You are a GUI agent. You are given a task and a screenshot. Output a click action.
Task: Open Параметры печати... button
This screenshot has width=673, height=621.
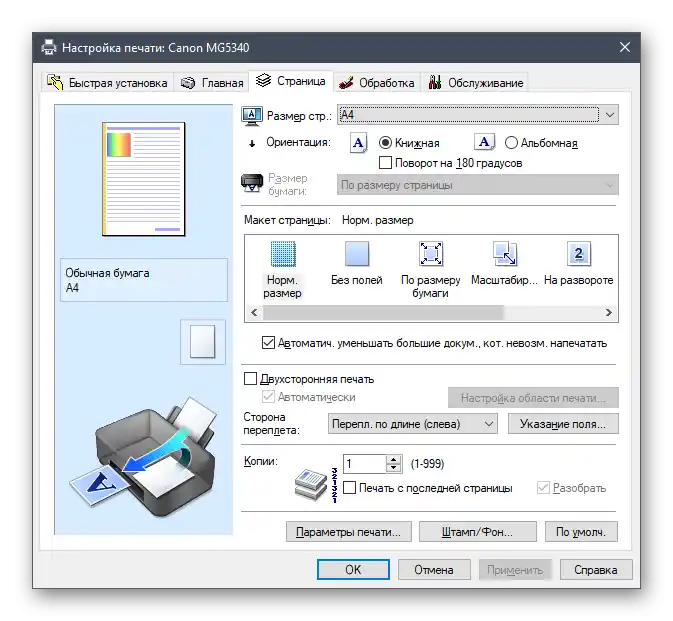pos(349,532)
